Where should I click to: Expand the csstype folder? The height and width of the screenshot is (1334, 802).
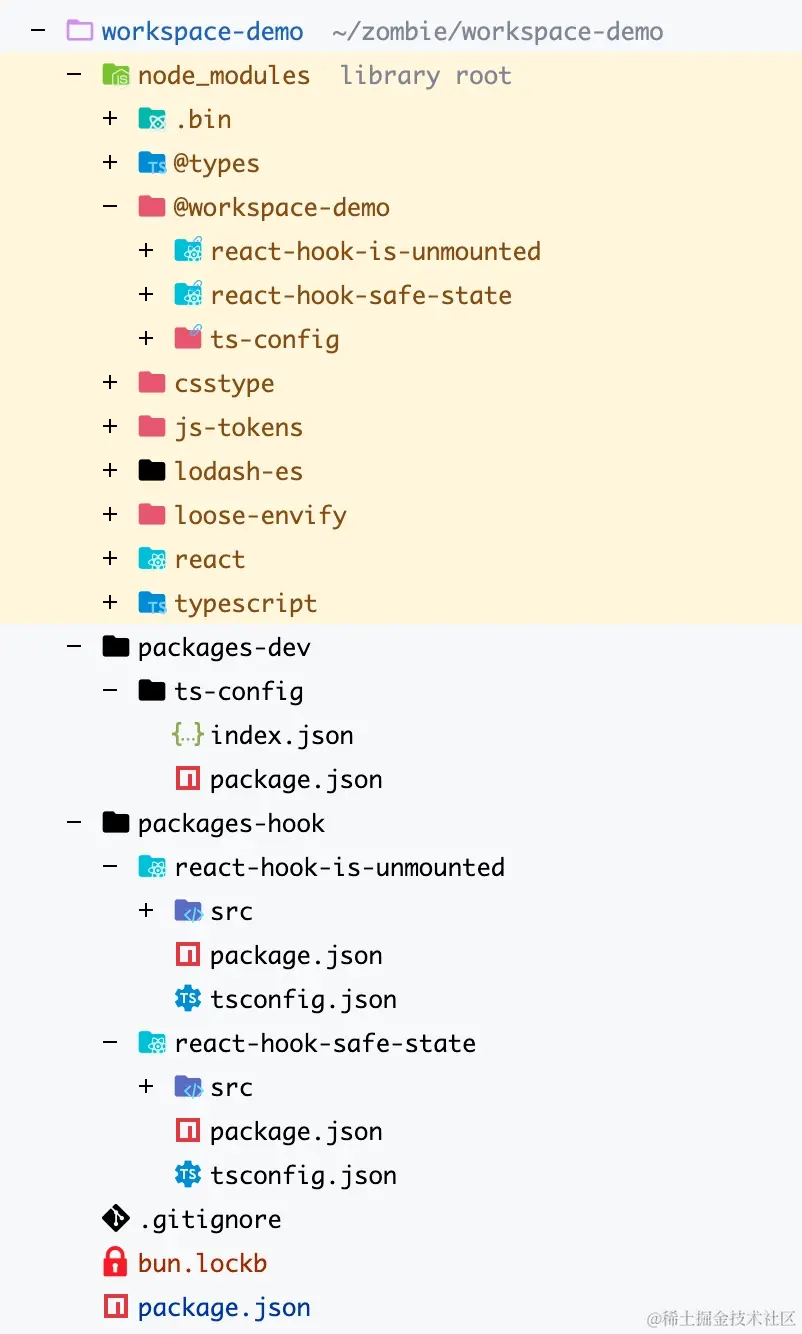coord(110,382)
